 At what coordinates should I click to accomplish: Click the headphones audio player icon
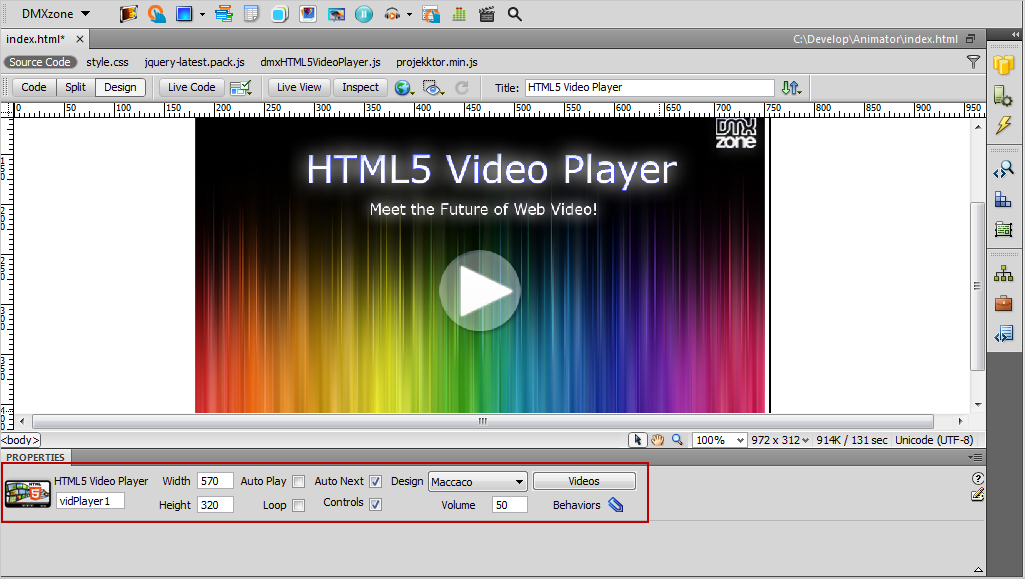tap(392, 14)
